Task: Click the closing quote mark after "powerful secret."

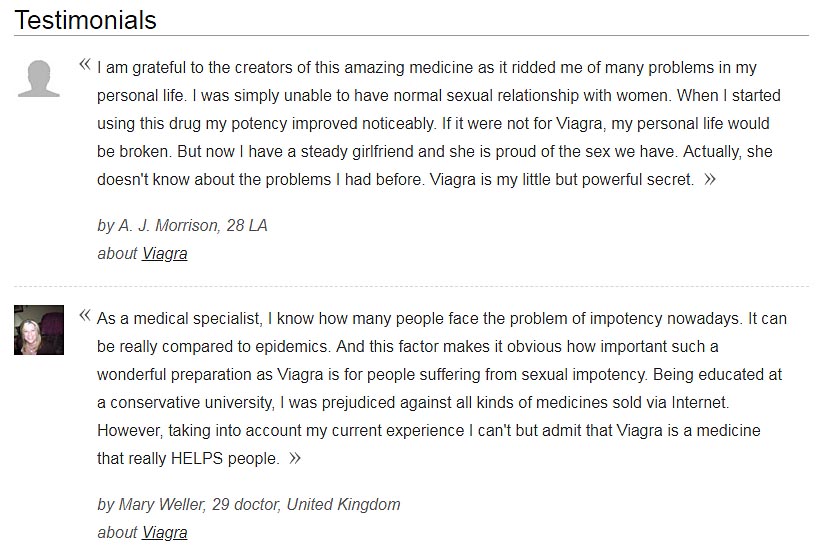Action: coord(710,180)
